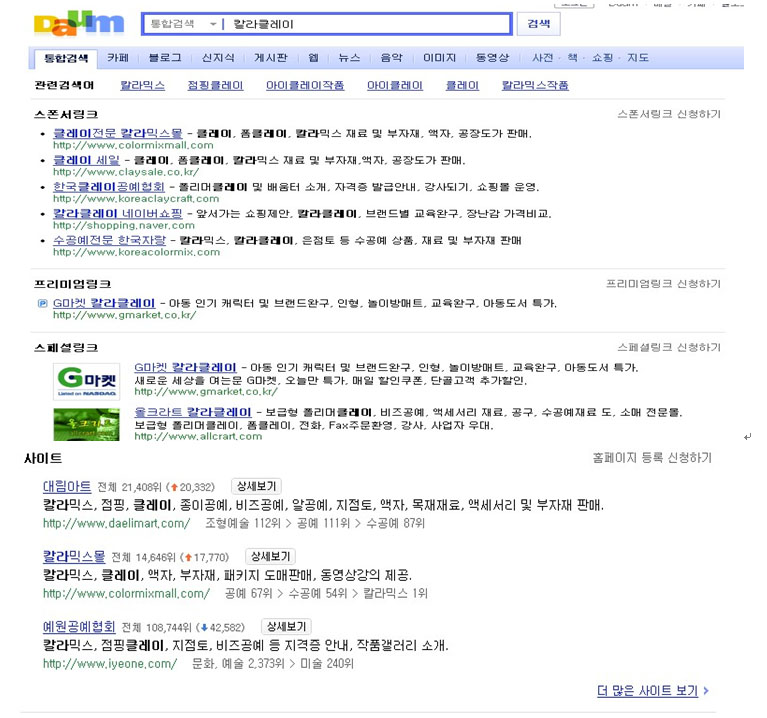Click 프리미엄링크 신청하기 link

click(663, 284)
